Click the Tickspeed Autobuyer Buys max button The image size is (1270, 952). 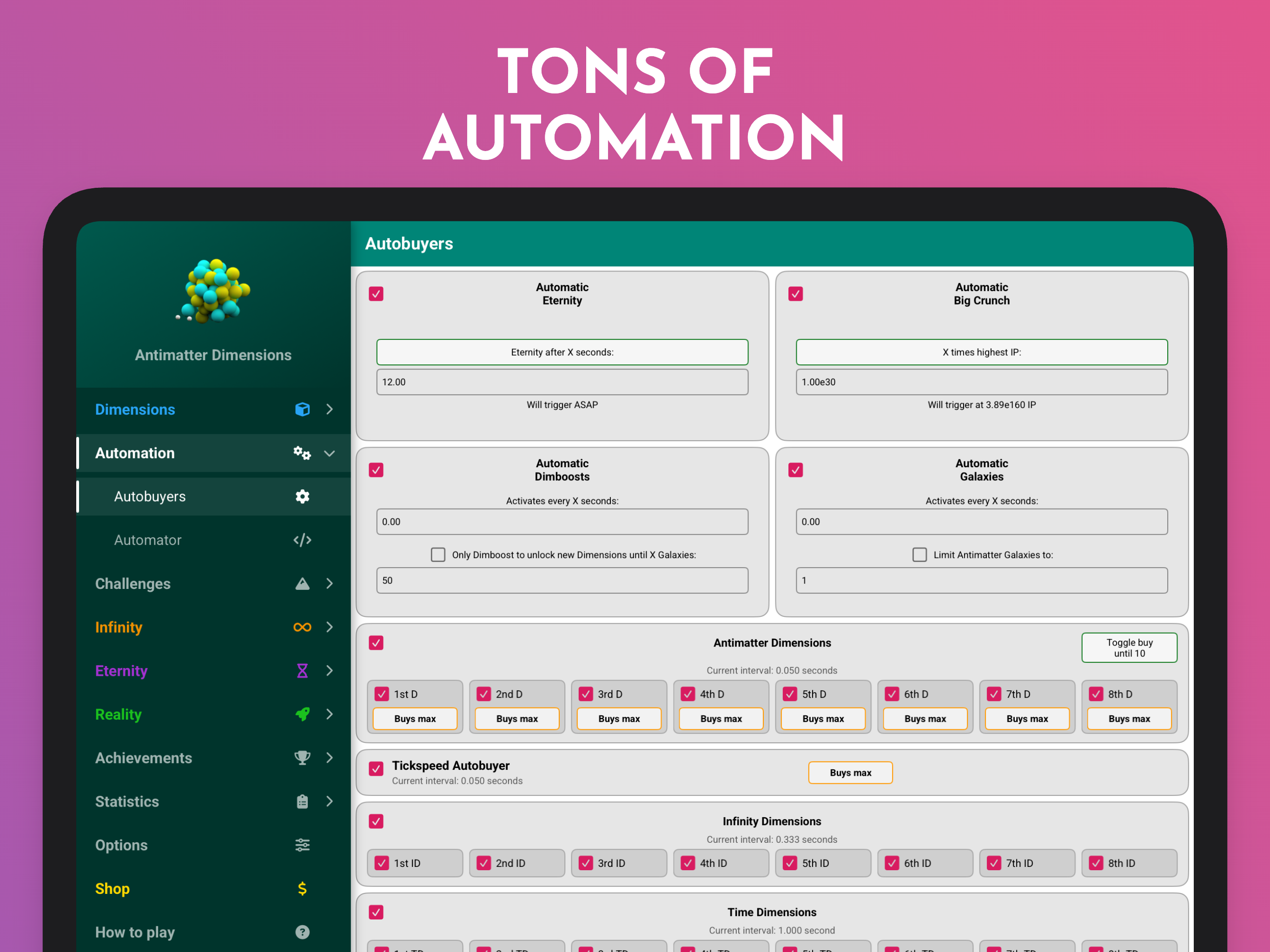[x=850, y=773]
